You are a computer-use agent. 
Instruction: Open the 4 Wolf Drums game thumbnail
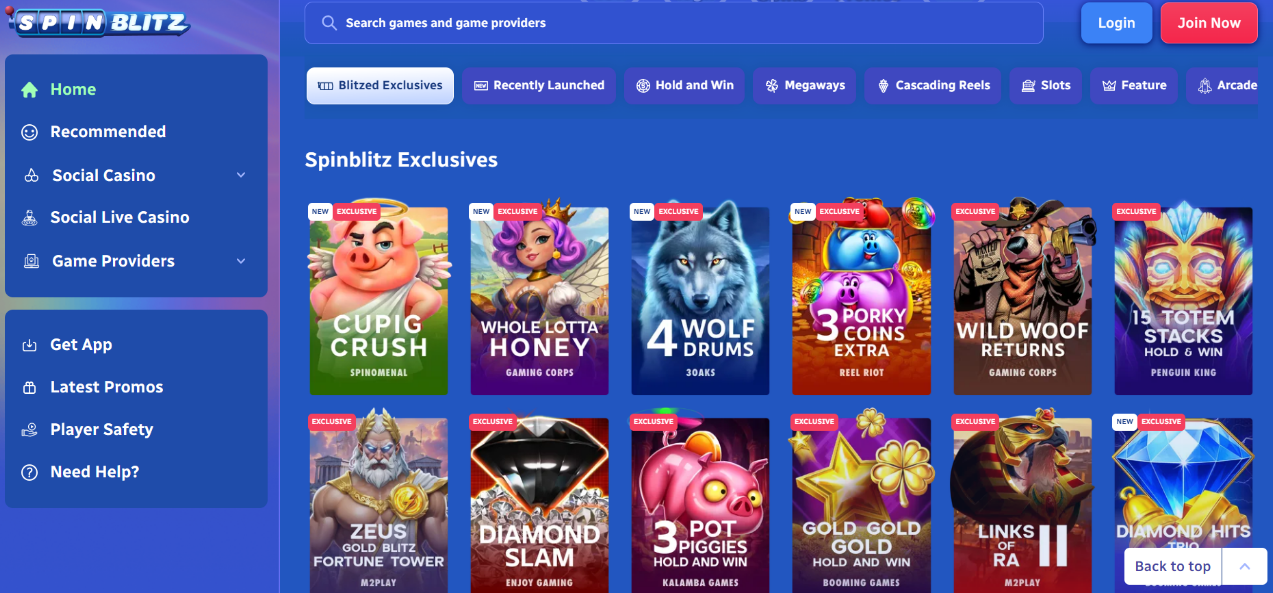pyautogui.click(x=700, y=298)
